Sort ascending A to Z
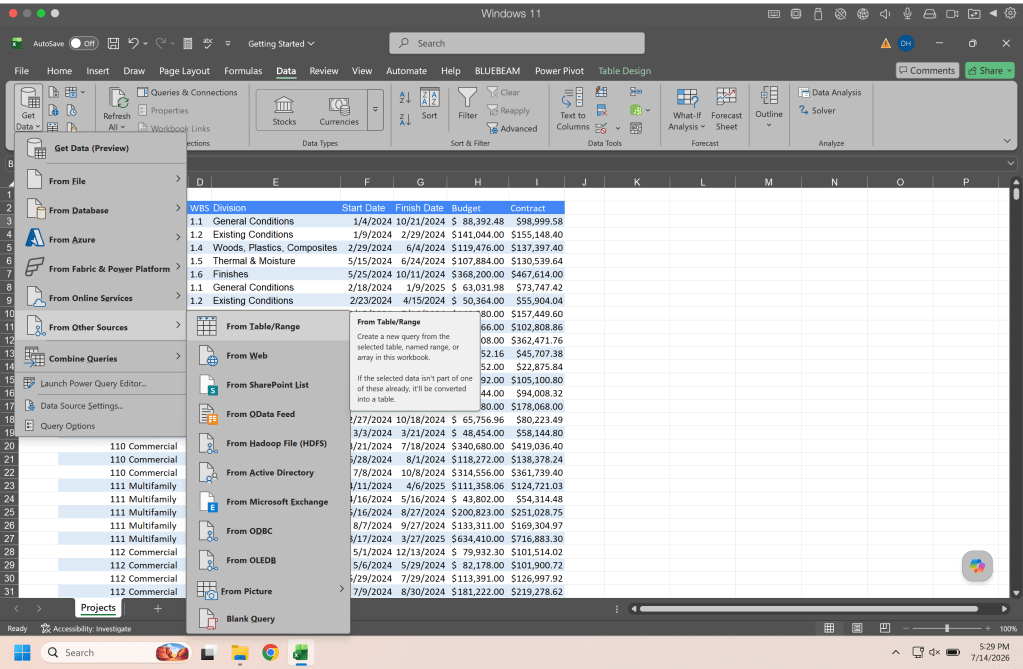 (405, 97)
